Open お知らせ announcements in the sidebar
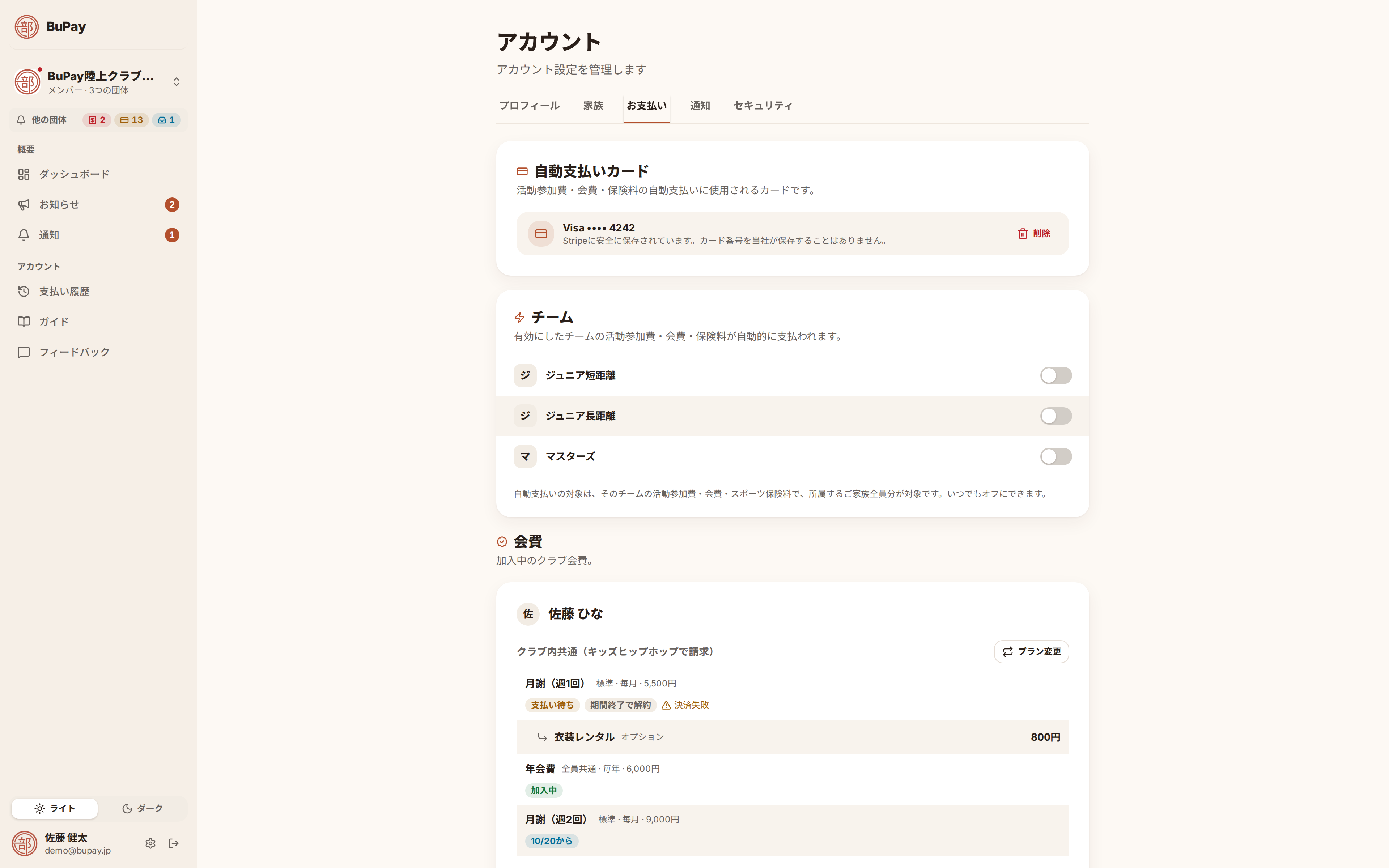The image size is (1389, 868). [98, 204]
